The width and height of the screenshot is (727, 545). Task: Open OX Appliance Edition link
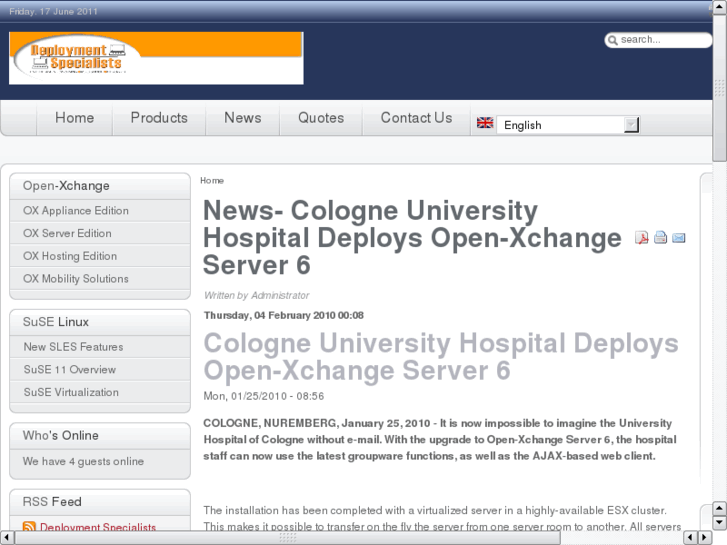(76, 211)
